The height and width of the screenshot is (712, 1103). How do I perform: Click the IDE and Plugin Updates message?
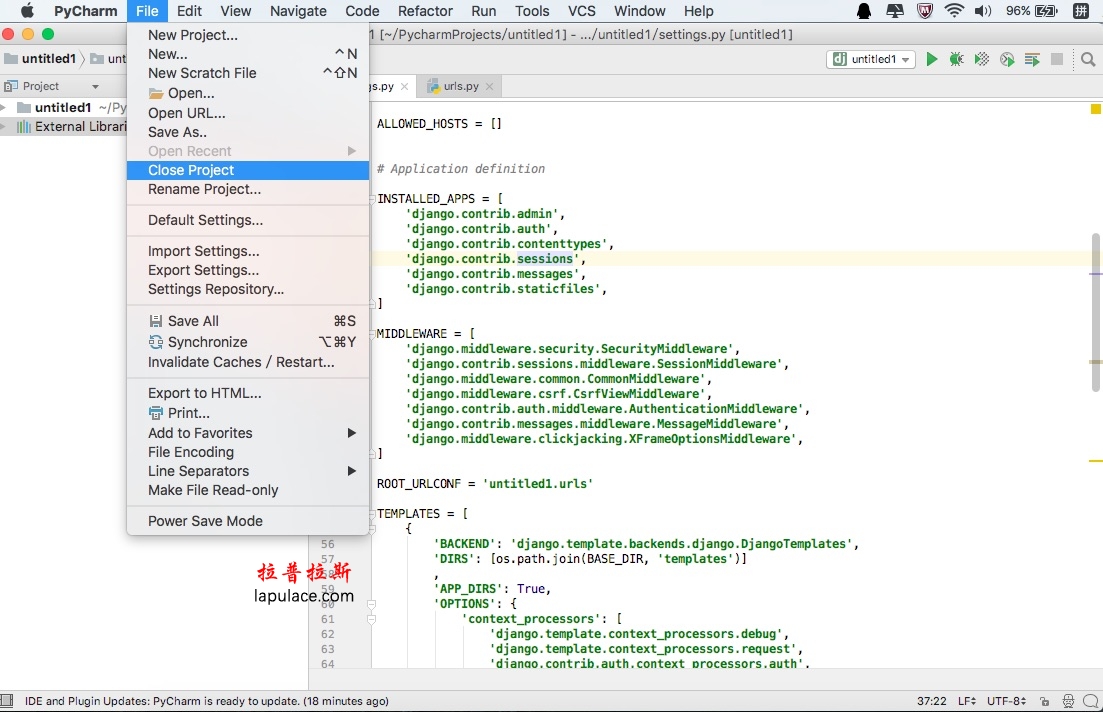(207, 701)
